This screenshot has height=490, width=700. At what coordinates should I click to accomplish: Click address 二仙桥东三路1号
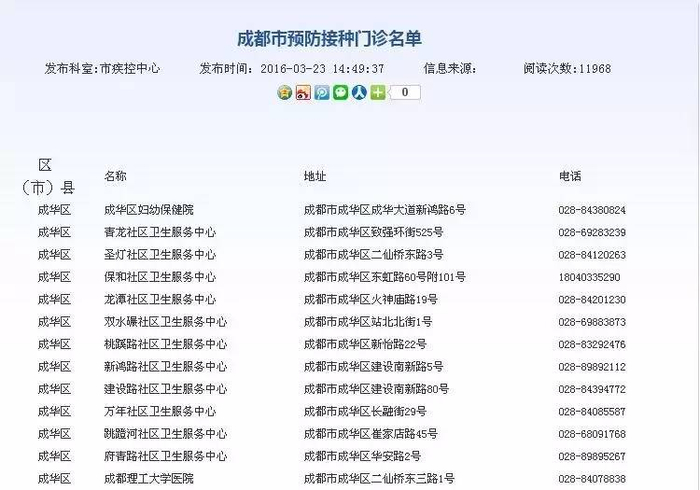pos(413,478)
